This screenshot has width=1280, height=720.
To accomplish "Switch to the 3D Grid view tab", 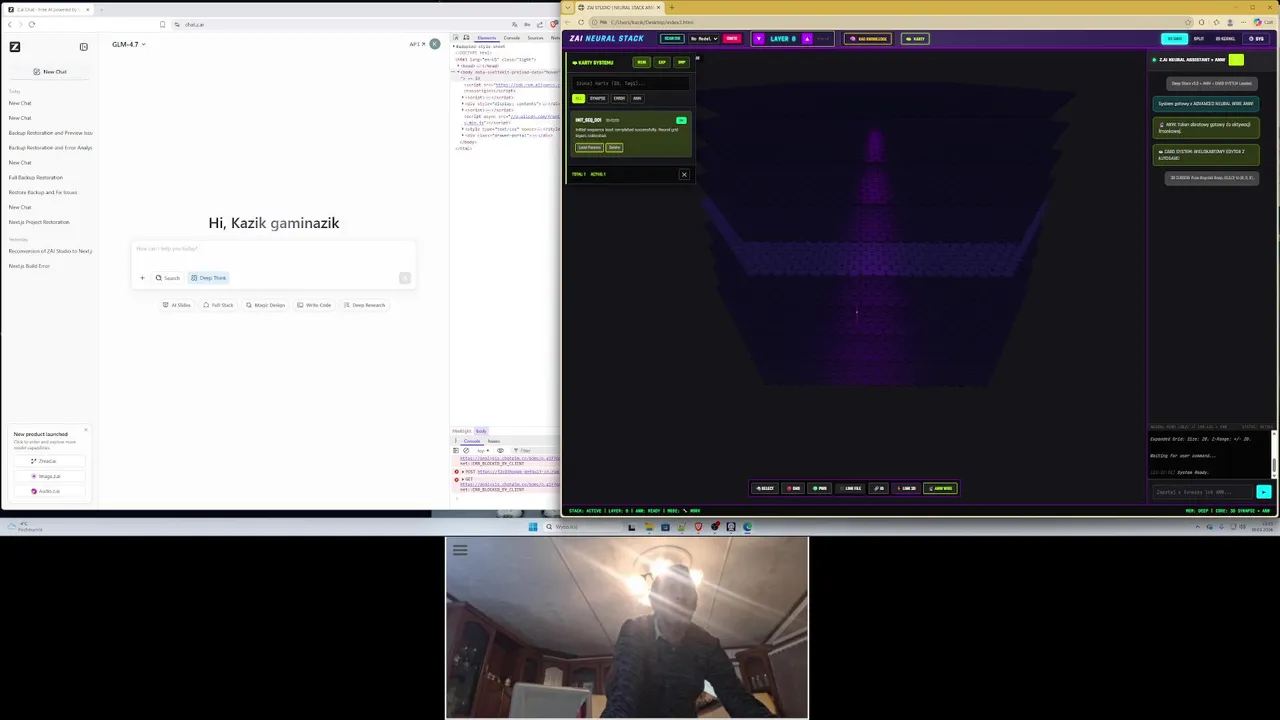I will click(1175, 39).
